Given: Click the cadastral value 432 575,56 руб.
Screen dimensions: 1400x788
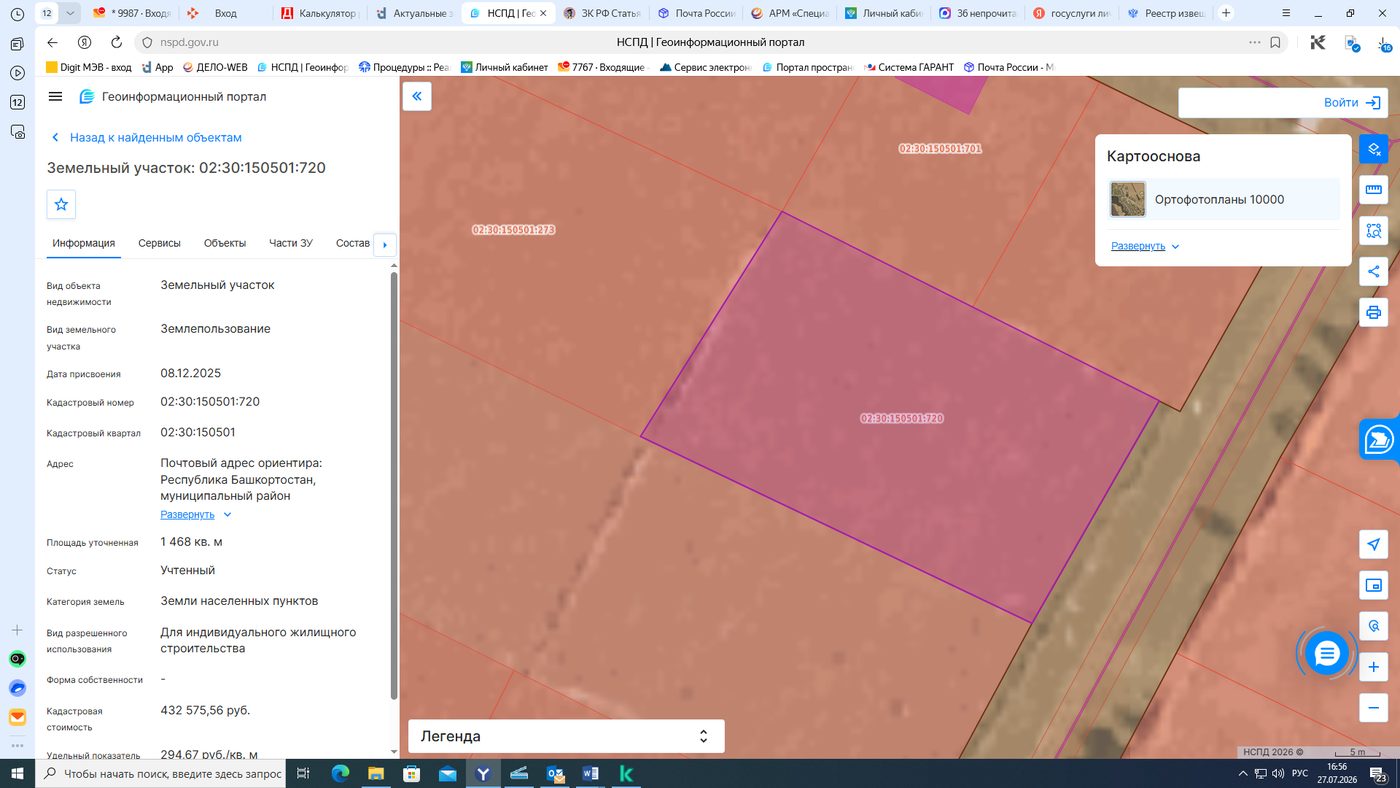Looking at the screenshot, I should tap(205, 711).
